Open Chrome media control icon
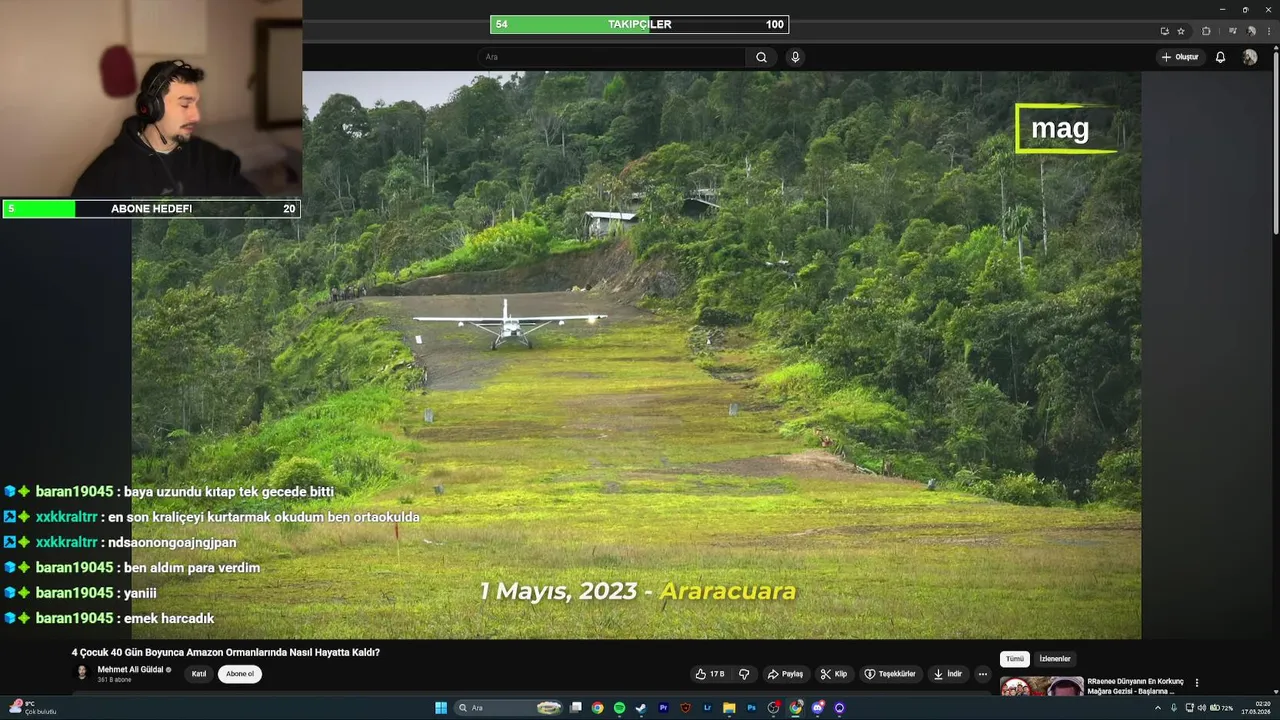 (x=1233, y=31)
